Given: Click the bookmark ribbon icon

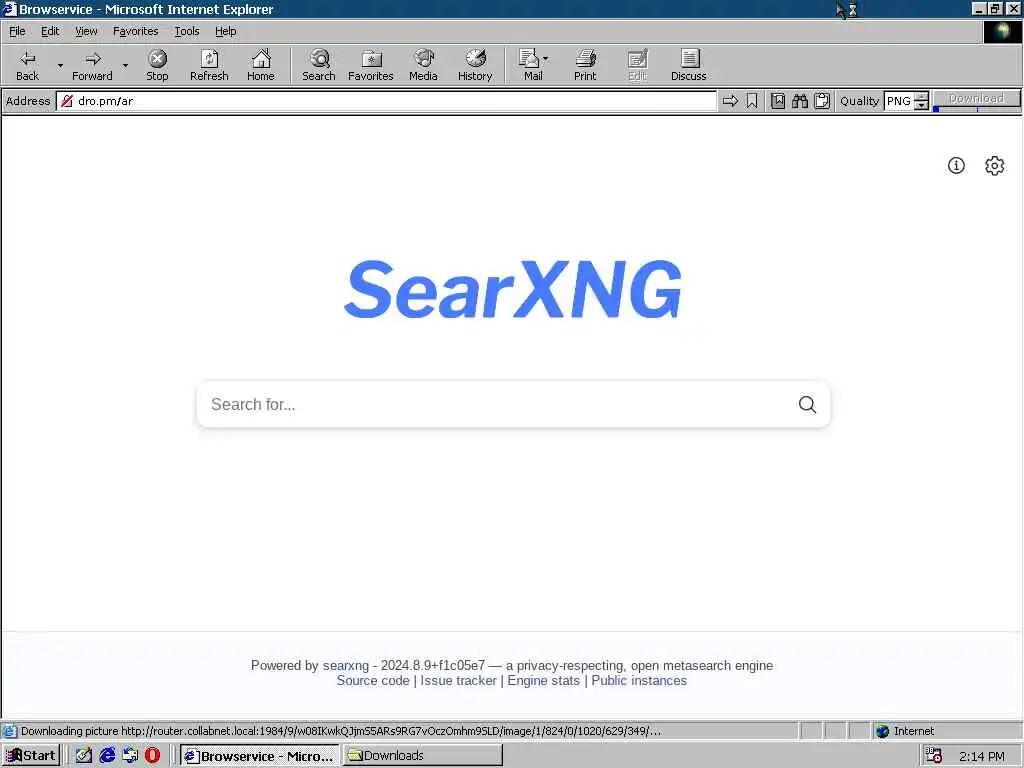Looking at the screenshot, I should click(x=752, y=101).
